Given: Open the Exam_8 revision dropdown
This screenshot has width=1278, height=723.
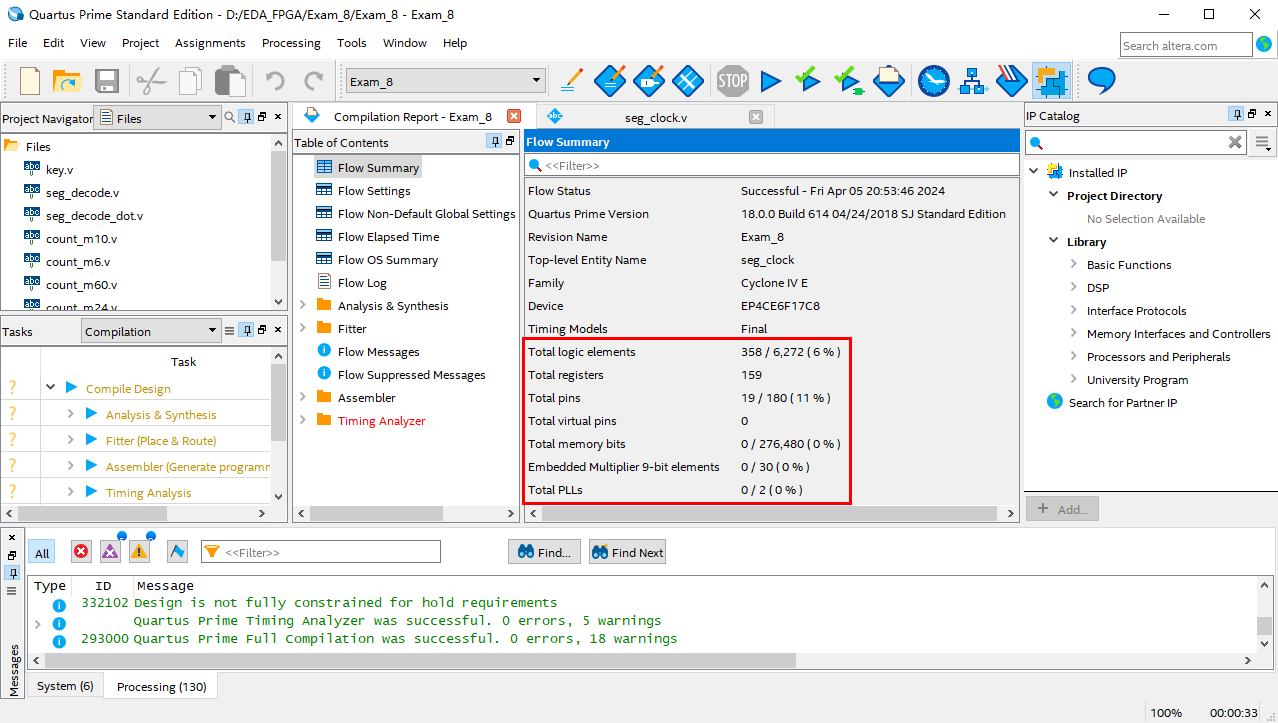Looking at the screenshot, I should [445, 81].
